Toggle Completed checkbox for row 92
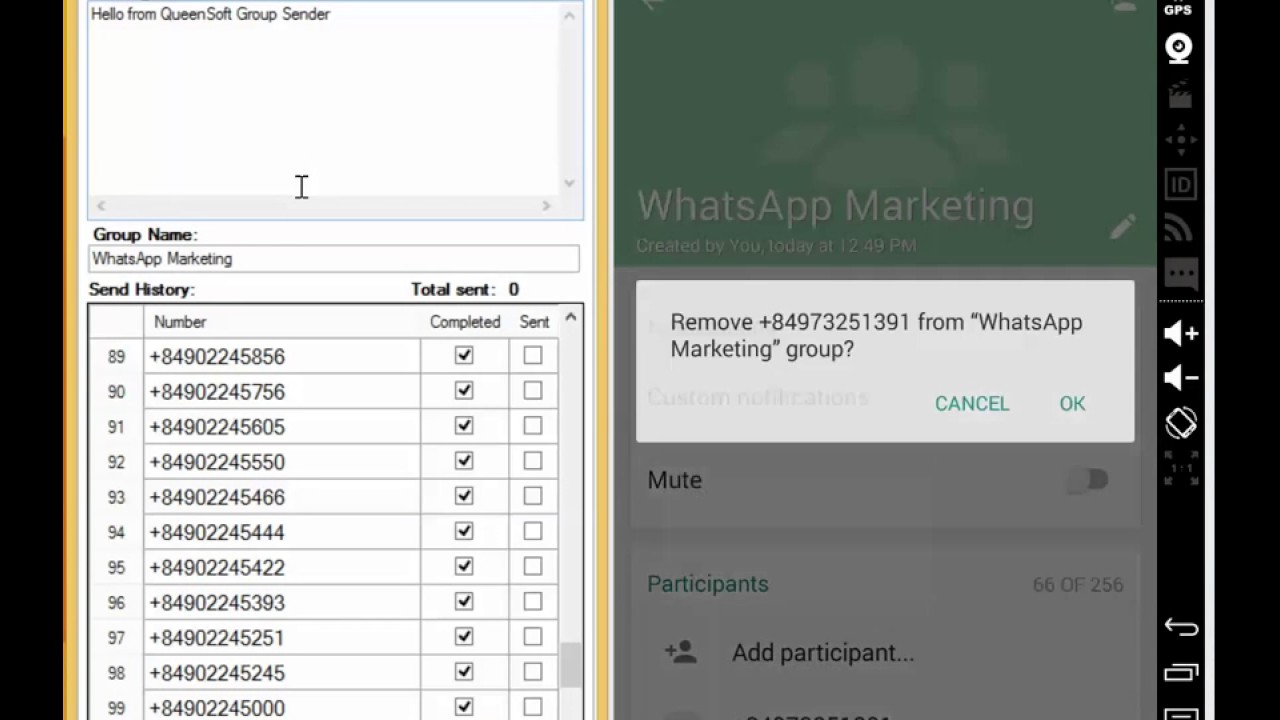 click(x=464, y=461)
